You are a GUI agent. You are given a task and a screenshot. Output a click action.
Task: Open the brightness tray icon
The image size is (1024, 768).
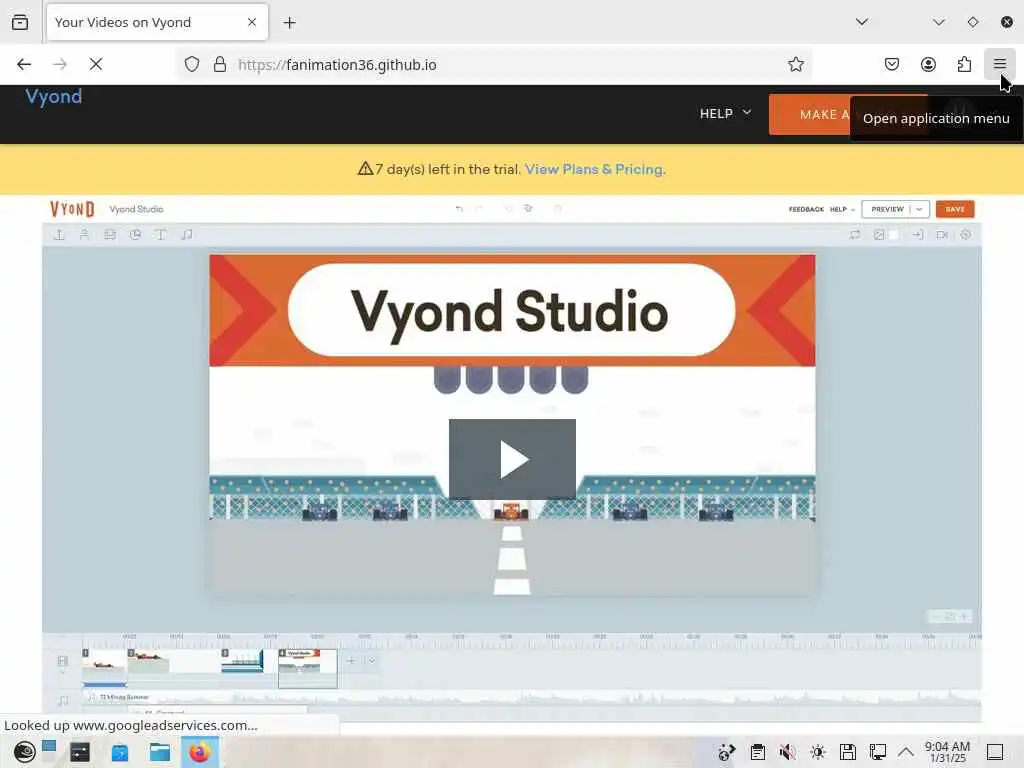click(818, 752)
